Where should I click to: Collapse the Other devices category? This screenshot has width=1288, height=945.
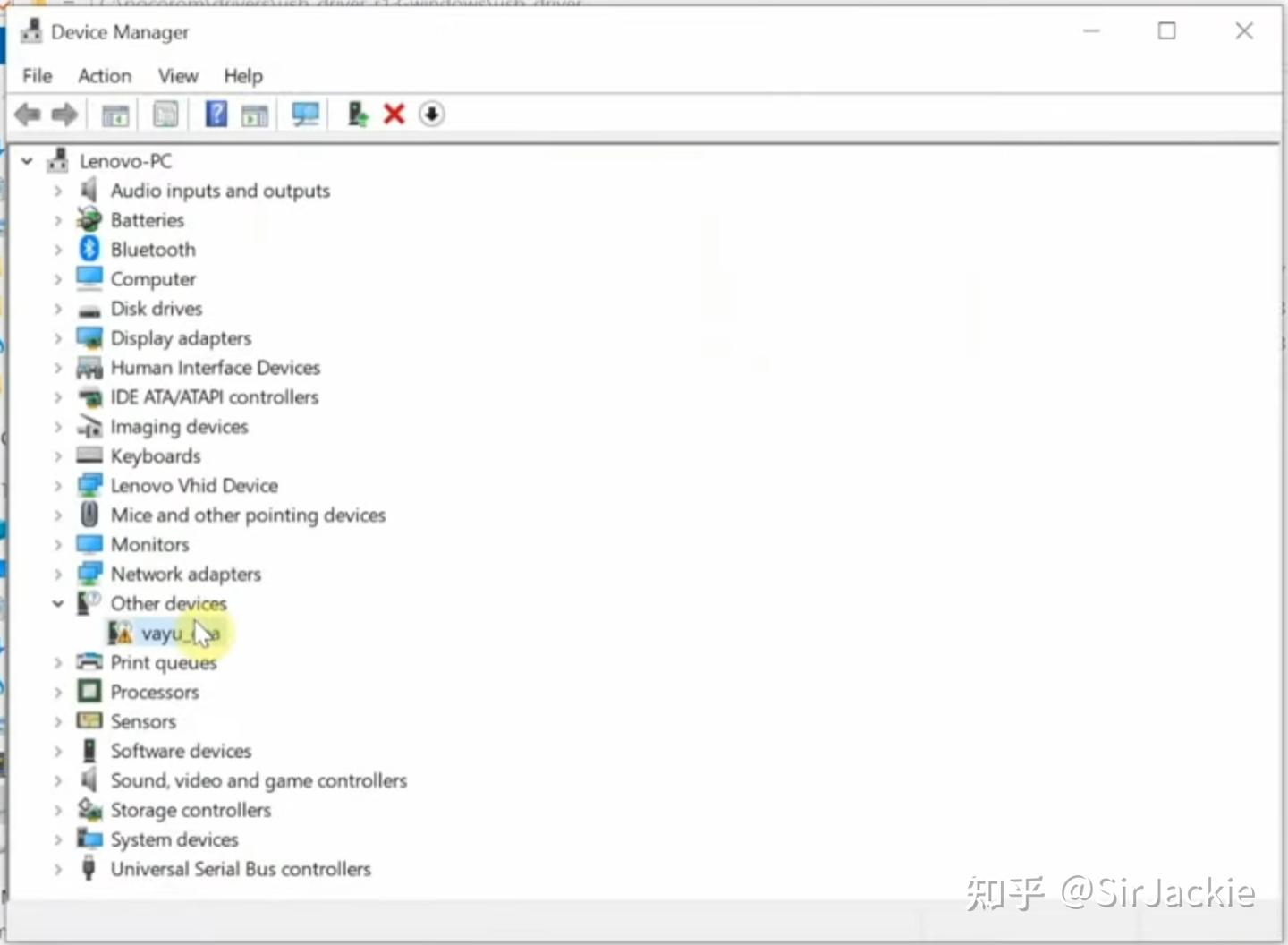pyautogui.click(x=58, y=603)
